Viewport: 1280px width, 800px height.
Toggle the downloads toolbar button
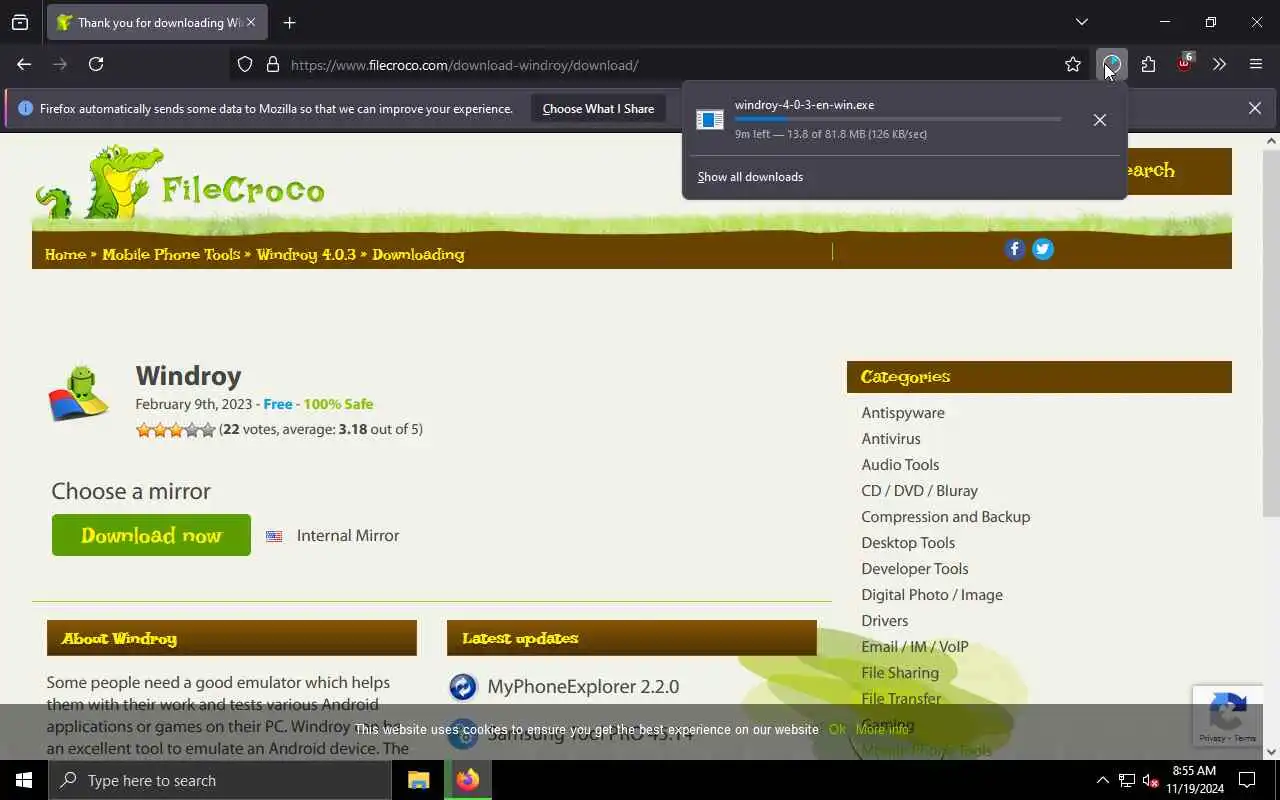click(1111, 65)
